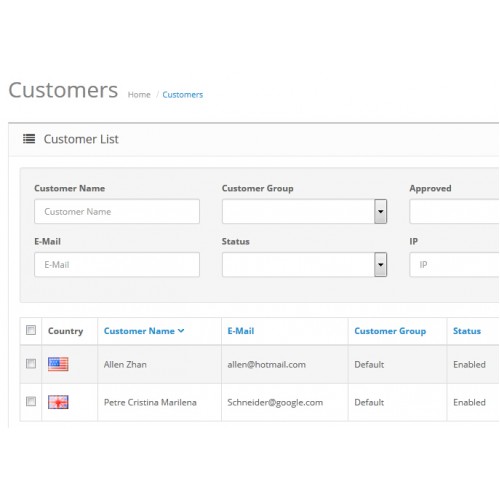Check the Petre Cristina Marilena row checkbox
Image resolution: width=500 pixels, height=500 pixels.
[x=31, y=401]
